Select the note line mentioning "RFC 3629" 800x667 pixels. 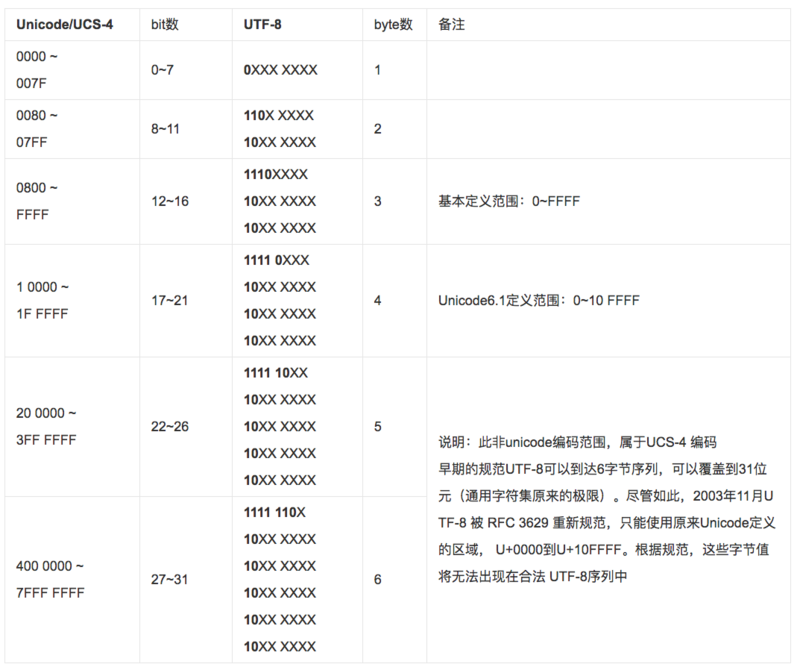pos(607,523)
